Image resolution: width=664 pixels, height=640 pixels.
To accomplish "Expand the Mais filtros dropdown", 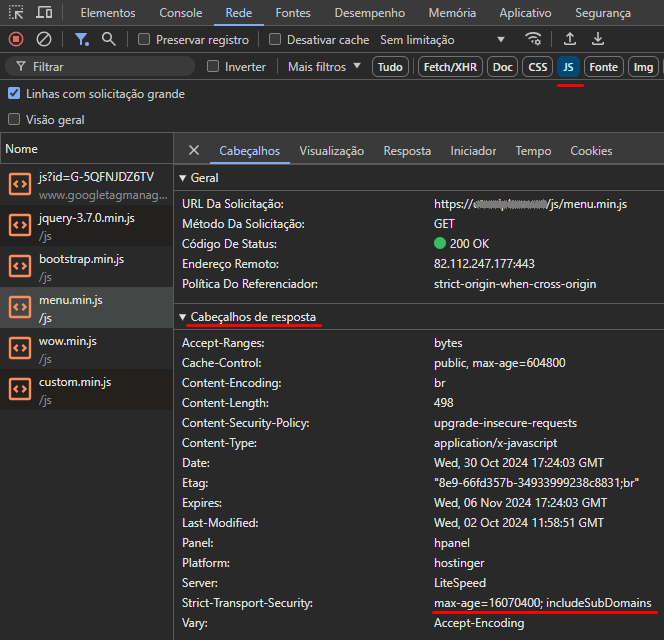I will click(324, 67).
